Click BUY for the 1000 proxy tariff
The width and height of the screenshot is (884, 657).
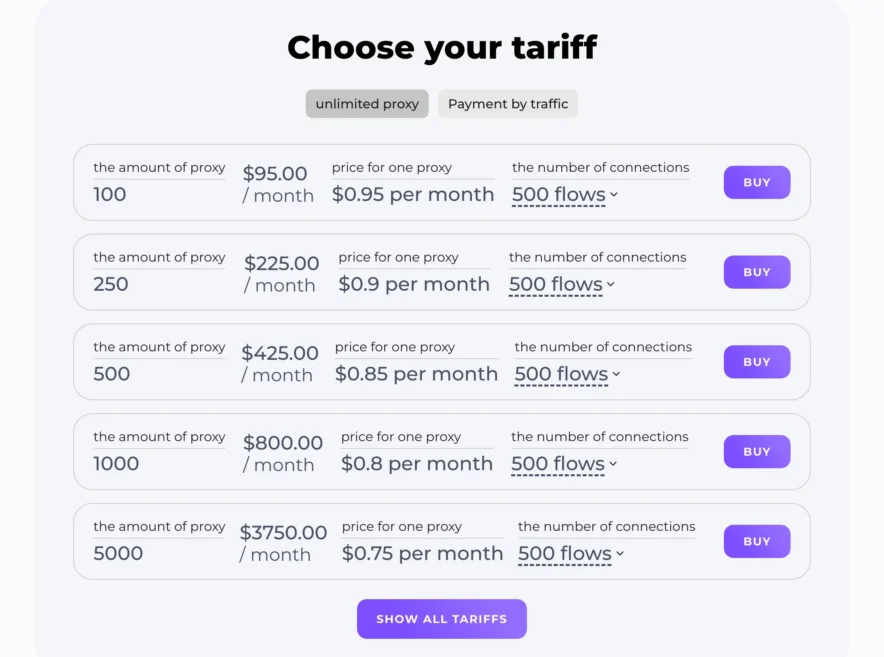756,451
